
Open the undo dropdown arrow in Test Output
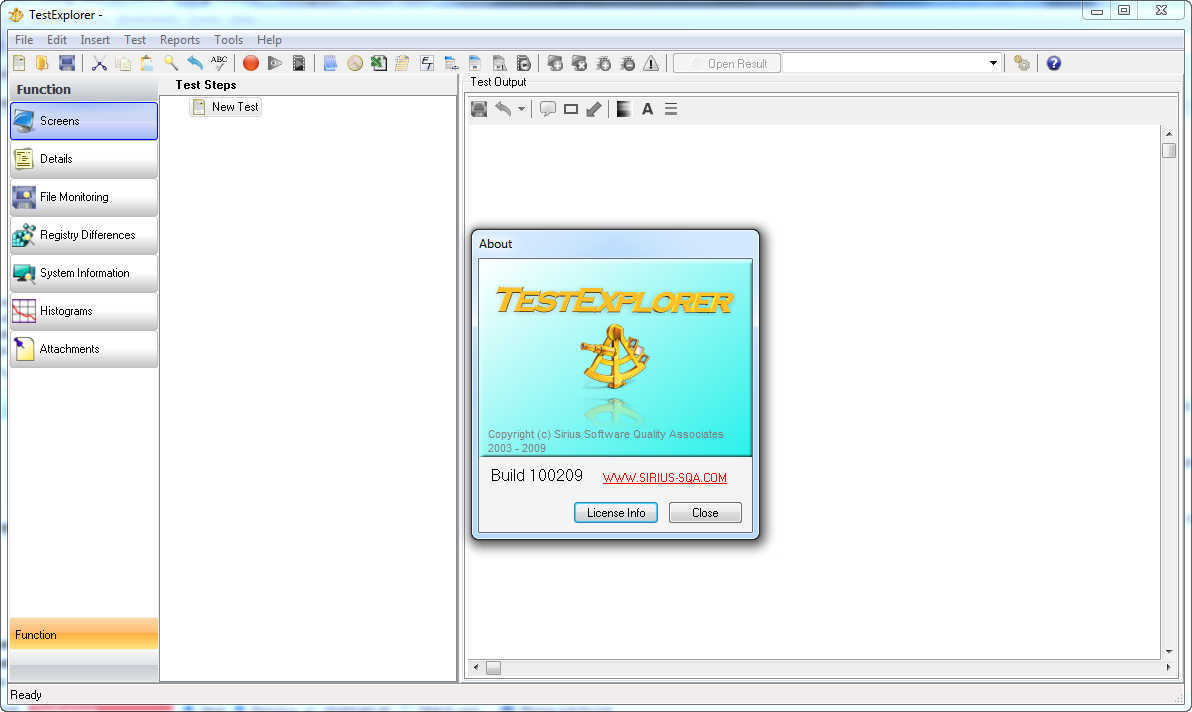coord(522,109)
